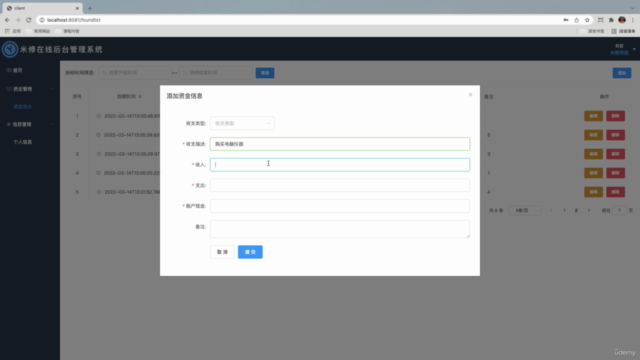Click page 1 in pagination

point(564,211)
